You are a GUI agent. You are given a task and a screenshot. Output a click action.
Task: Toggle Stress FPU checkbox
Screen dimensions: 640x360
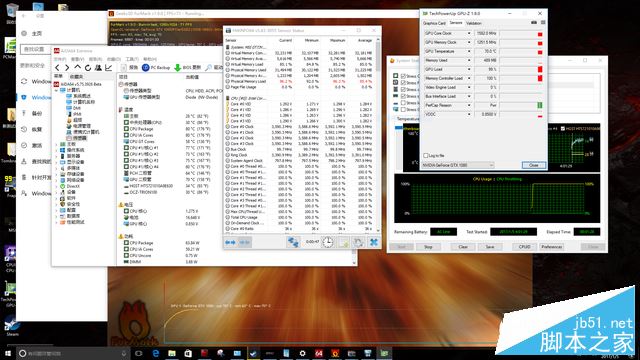tap(403, 83)
